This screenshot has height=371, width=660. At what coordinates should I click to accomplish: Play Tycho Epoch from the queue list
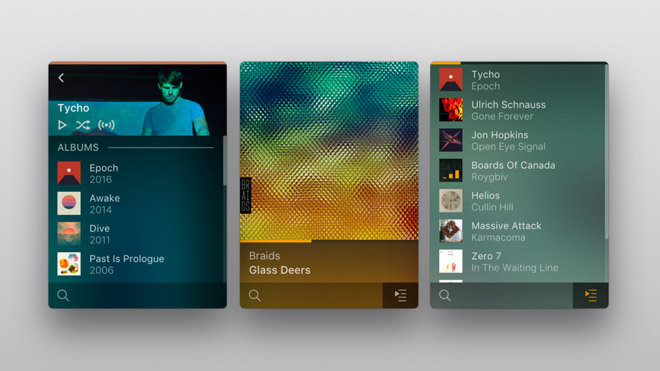[x=517, y=80]
